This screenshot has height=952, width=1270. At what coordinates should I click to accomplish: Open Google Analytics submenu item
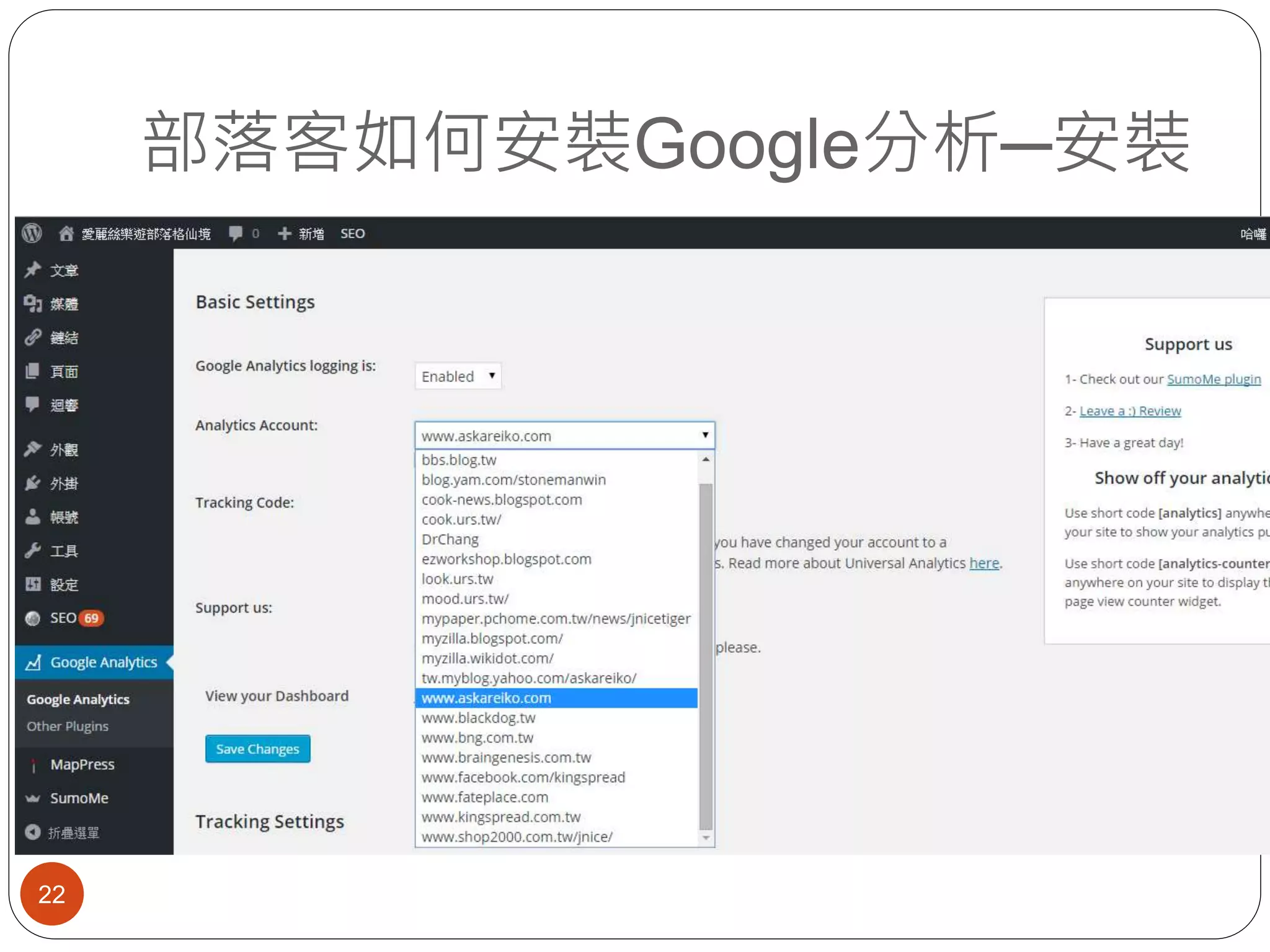tap(78, 699)
